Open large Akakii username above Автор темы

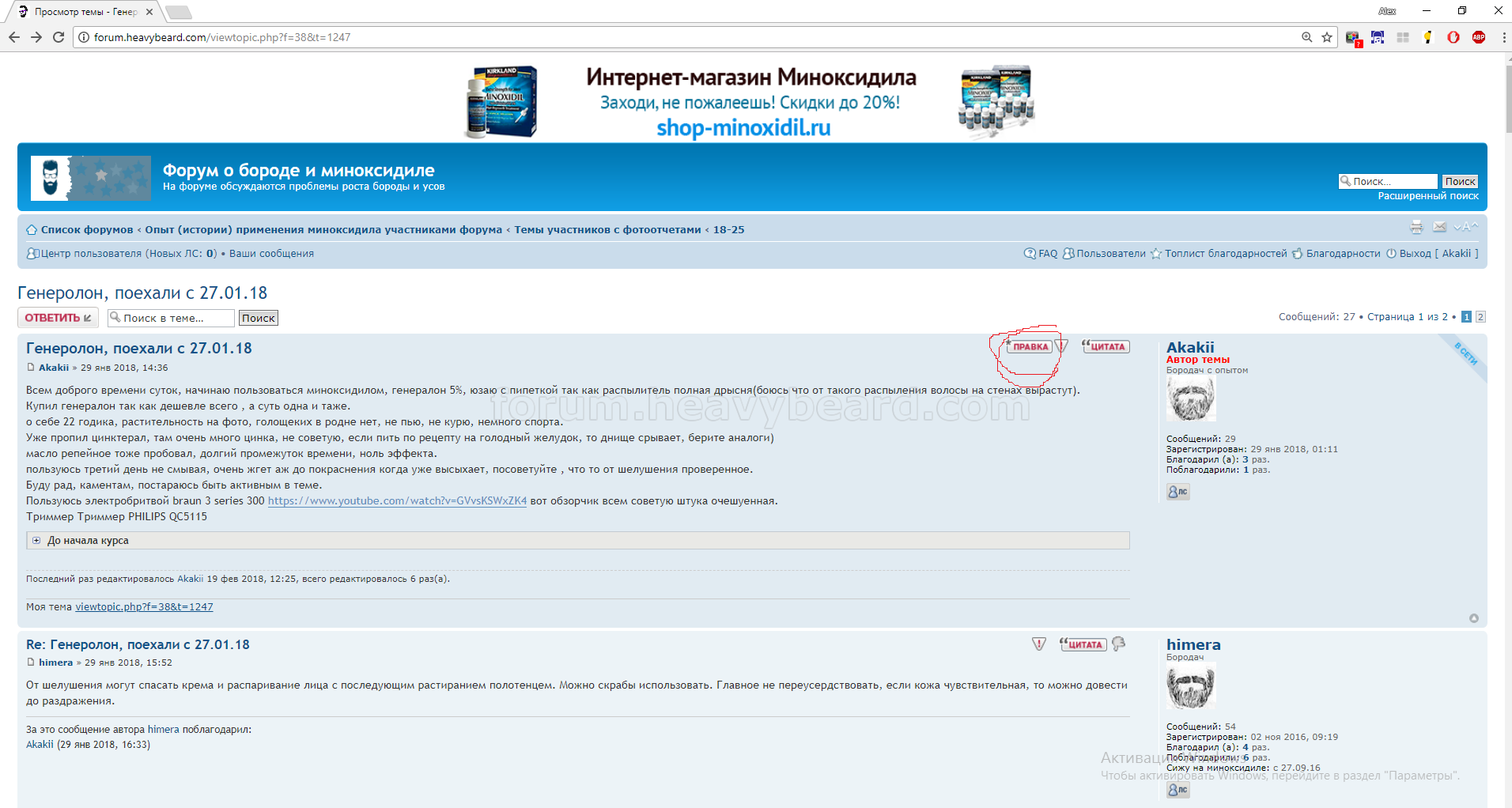pyautogui.click(x=1190, y=348)
